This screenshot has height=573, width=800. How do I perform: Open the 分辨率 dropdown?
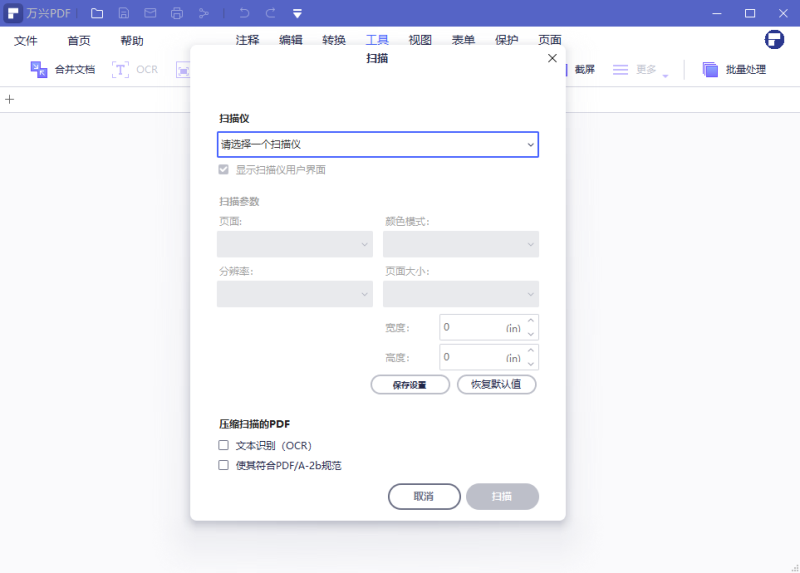(295, 294)
